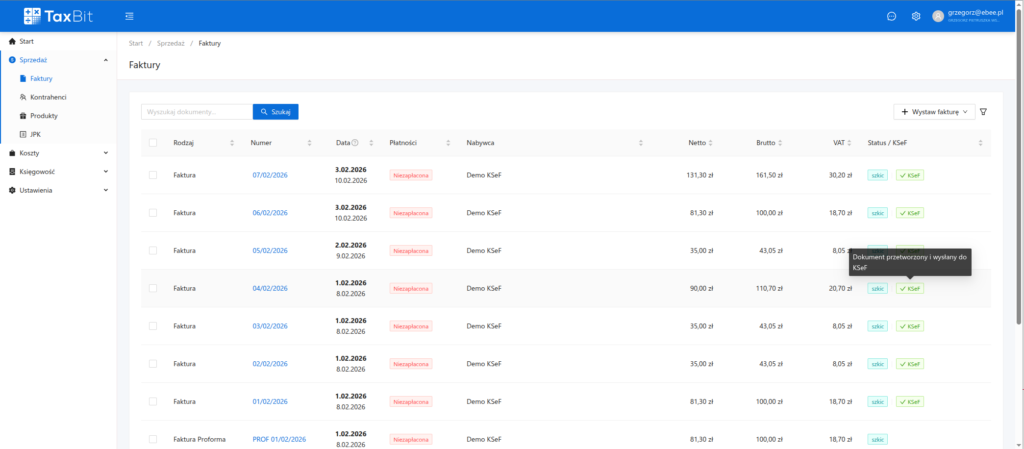Focus the Wyszukaj dokumenty search field
The width and height of the screenshot is (1024, 449).
196,112
